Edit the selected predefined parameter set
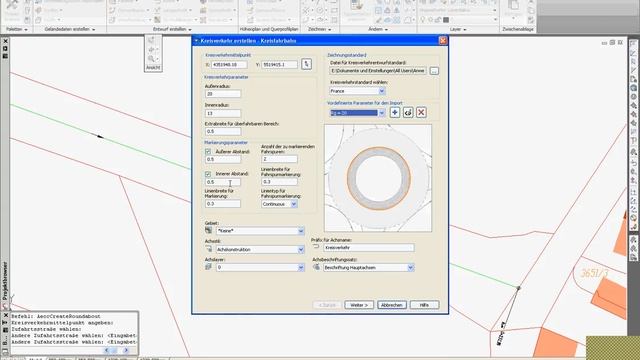640x360 pixels. [x=408, y=113]
